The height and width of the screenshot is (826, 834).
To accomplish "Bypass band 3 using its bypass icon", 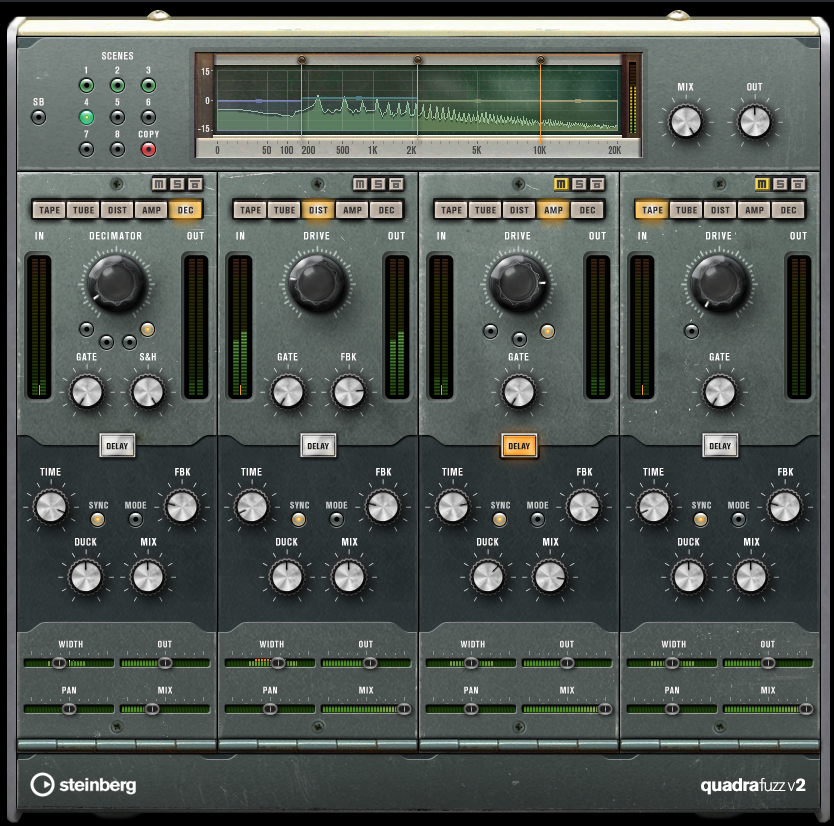I will [597, 184].
